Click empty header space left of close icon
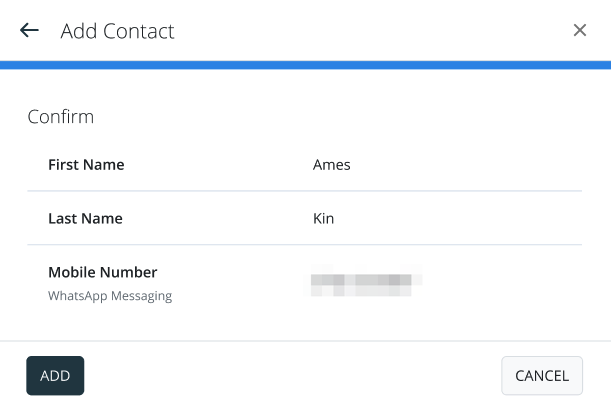 (400, 31)
